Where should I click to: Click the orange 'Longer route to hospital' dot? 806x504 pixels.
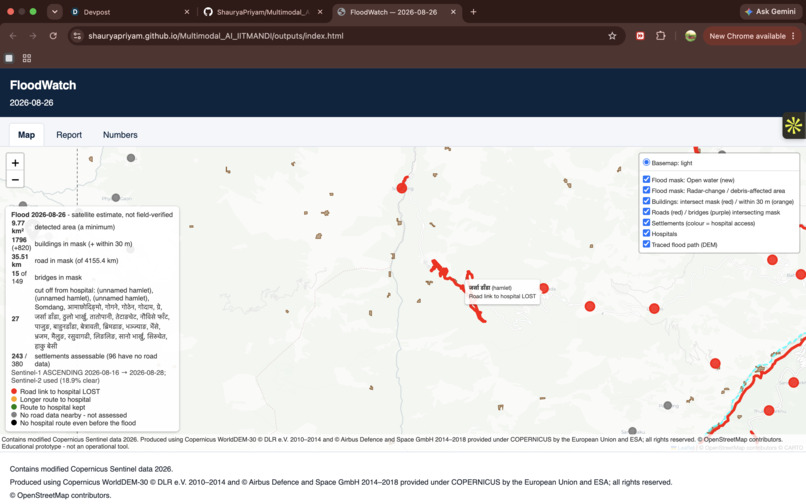click(14, 399)
